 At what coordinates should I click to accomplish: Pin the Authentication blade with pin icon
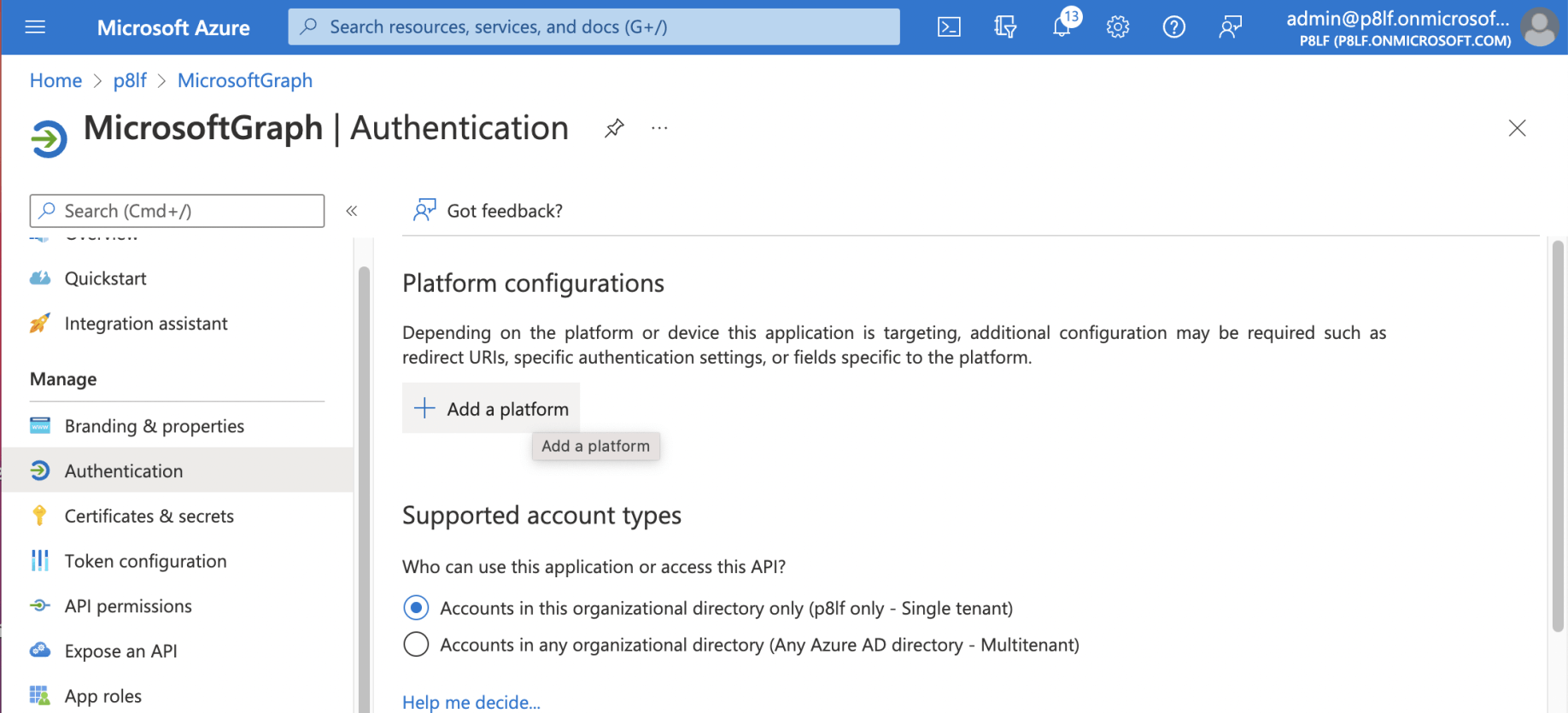coord(614,129)
